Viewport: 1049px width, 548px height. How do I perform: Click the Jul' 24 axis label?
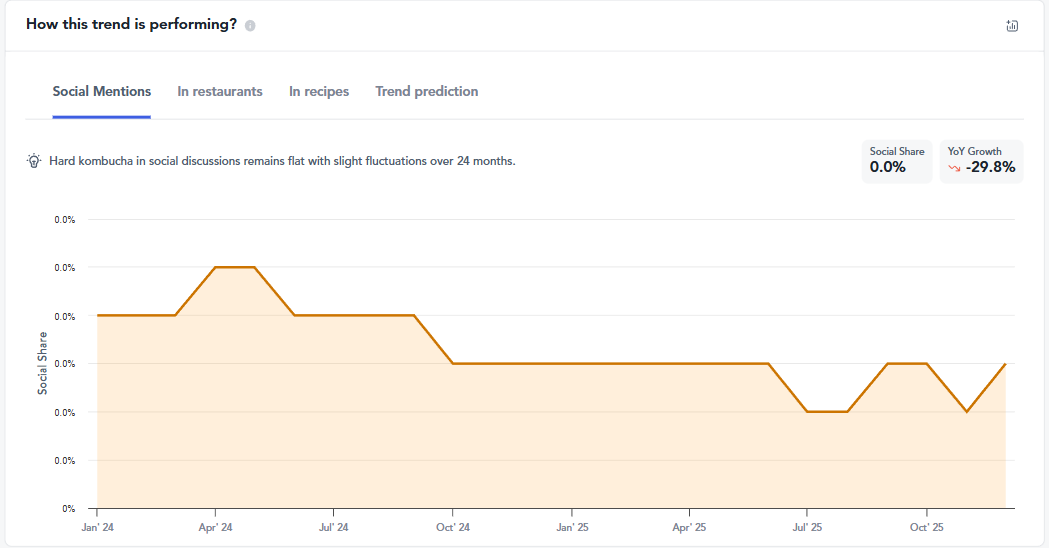click(x=334, y=527)
